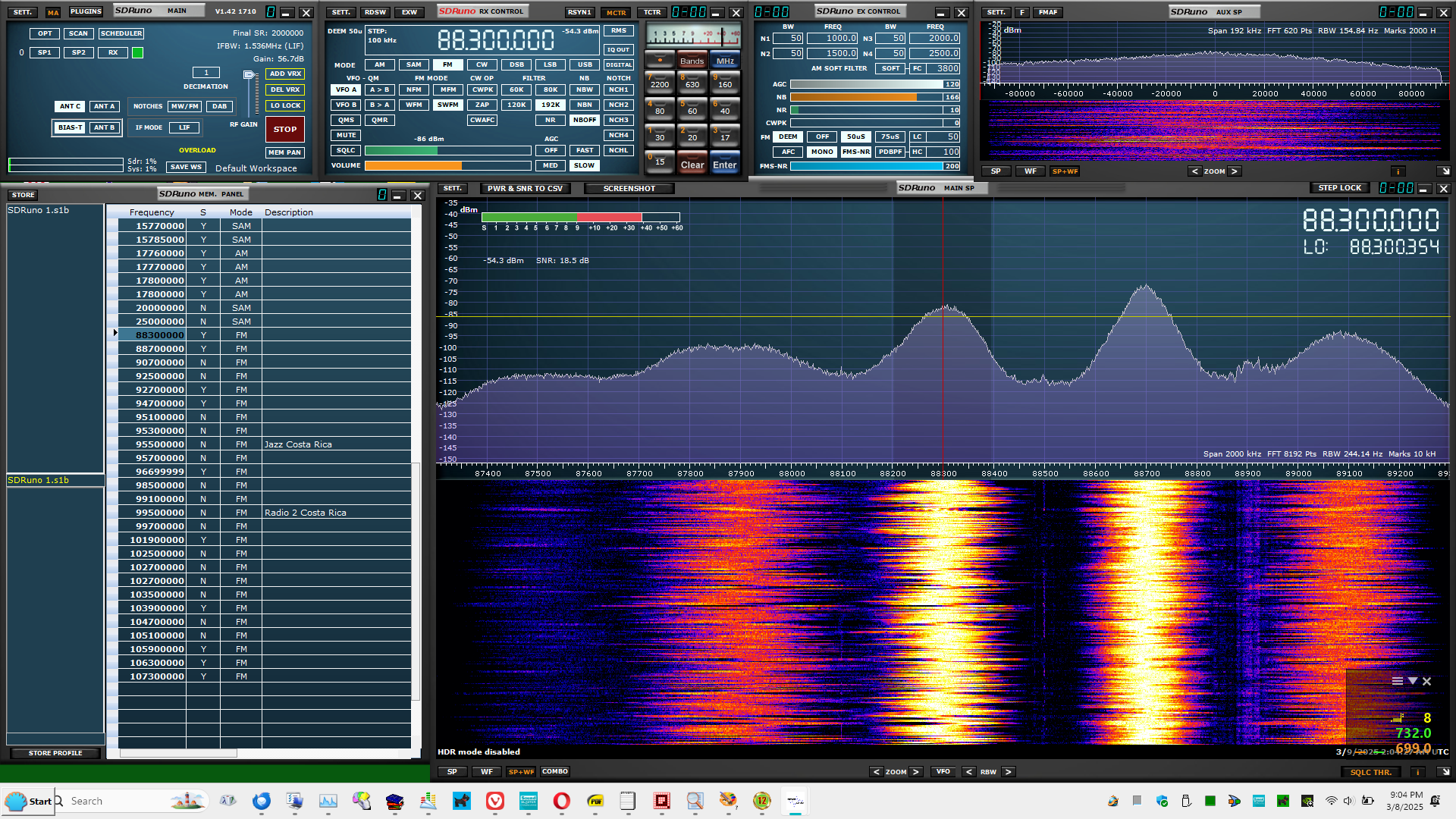This screenshot has height=819, width=1456.
Task: Open the PLUGINS menu in Main panel
Action: [86, 12]
